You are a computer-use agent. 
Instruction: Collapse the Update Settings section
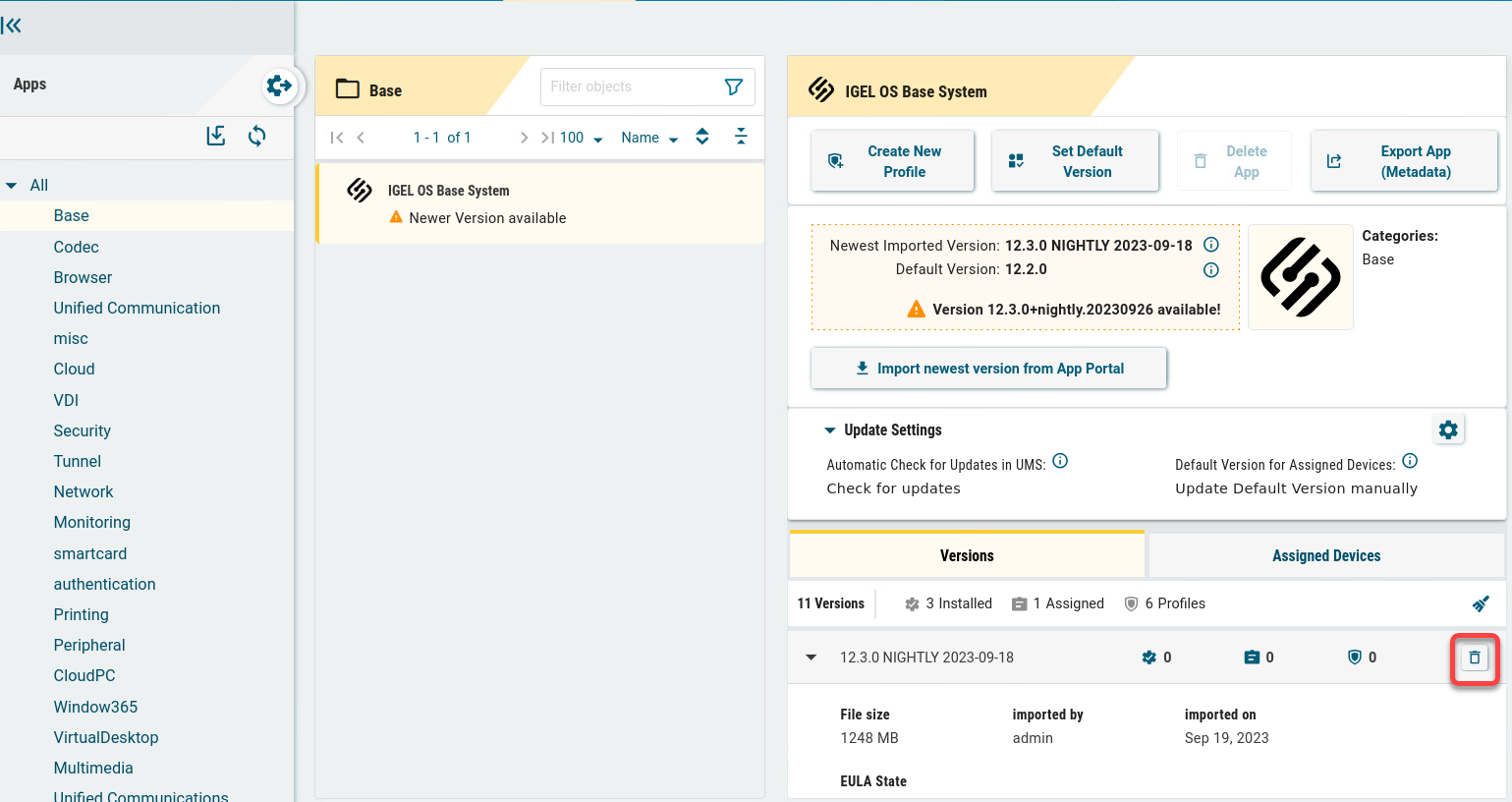tap(830, 430)
